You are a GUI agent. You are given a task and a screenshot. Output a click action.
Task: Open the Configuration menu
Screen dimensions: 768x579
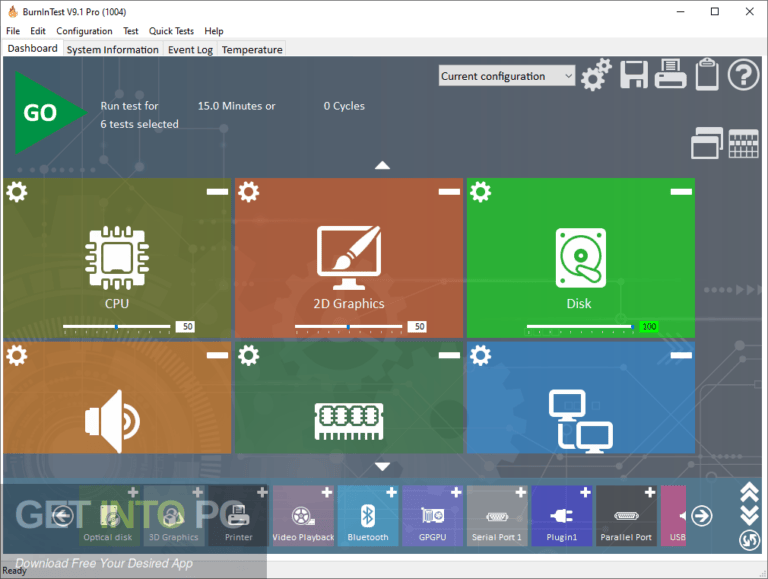[x=84, y=31]
